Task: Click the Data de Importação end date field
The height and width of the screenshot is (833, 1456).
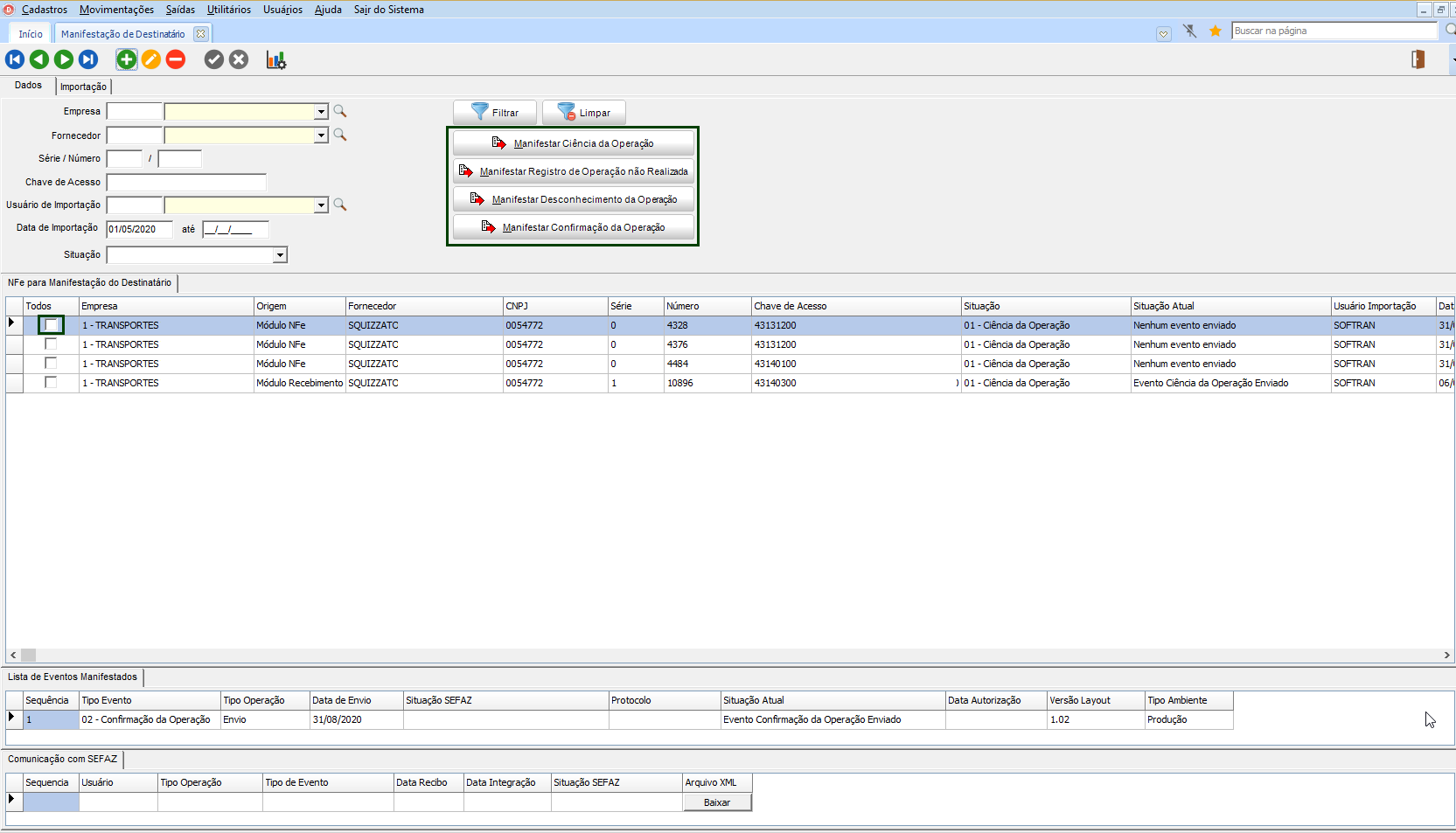Action: [236, 229]
